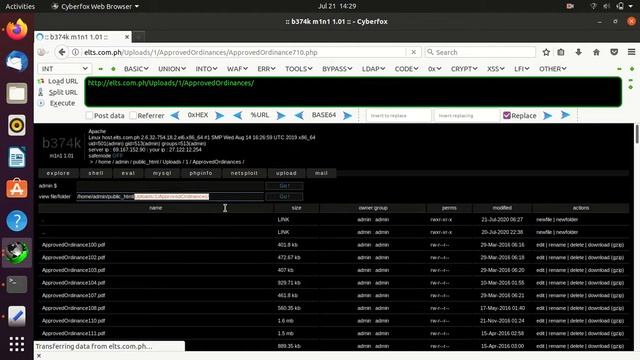Open Rhythmbox music player in dock
The image size is (640, 360).
point(17,125)
